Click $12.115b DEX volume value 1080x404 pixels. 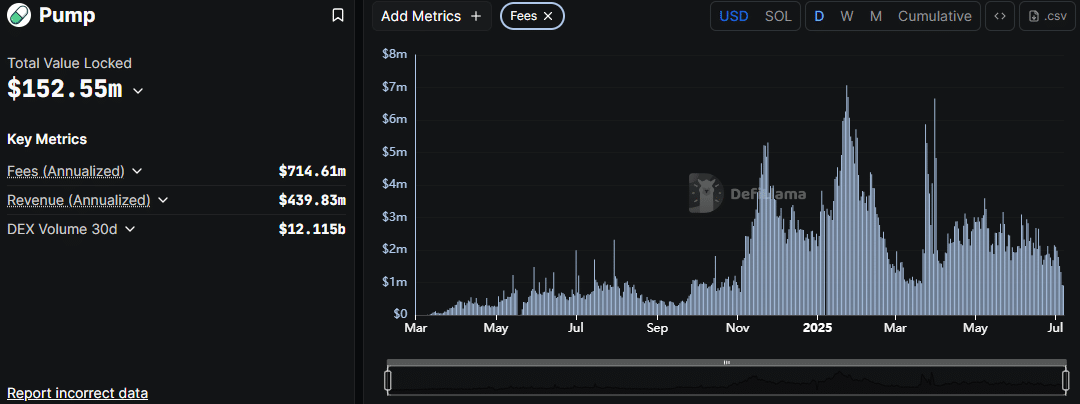pos(312,229)
